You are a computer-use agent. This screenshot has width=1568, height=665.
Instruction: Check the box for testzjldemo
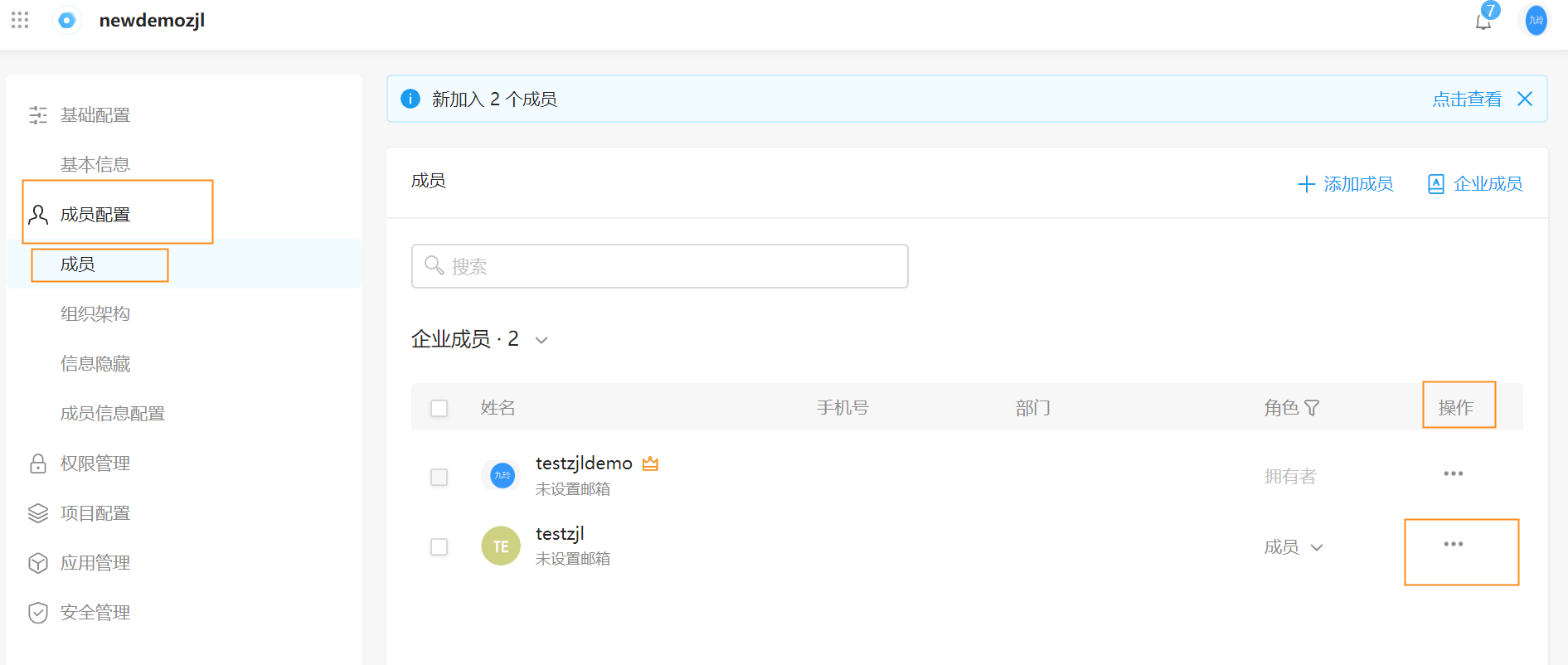click(x=439, y=477)
